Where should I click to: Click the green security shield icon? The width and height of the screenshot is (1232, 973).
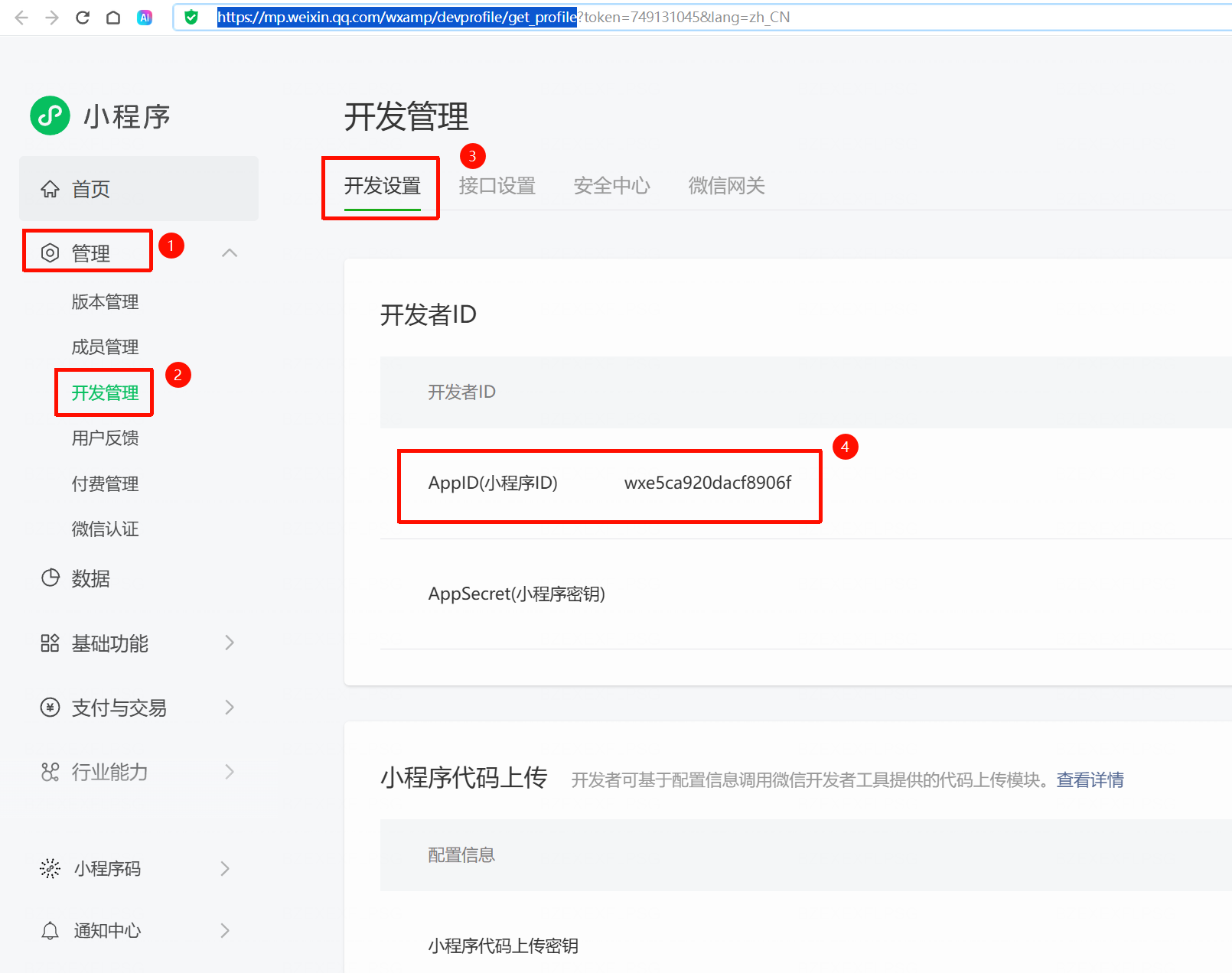[x=191, y=18]
